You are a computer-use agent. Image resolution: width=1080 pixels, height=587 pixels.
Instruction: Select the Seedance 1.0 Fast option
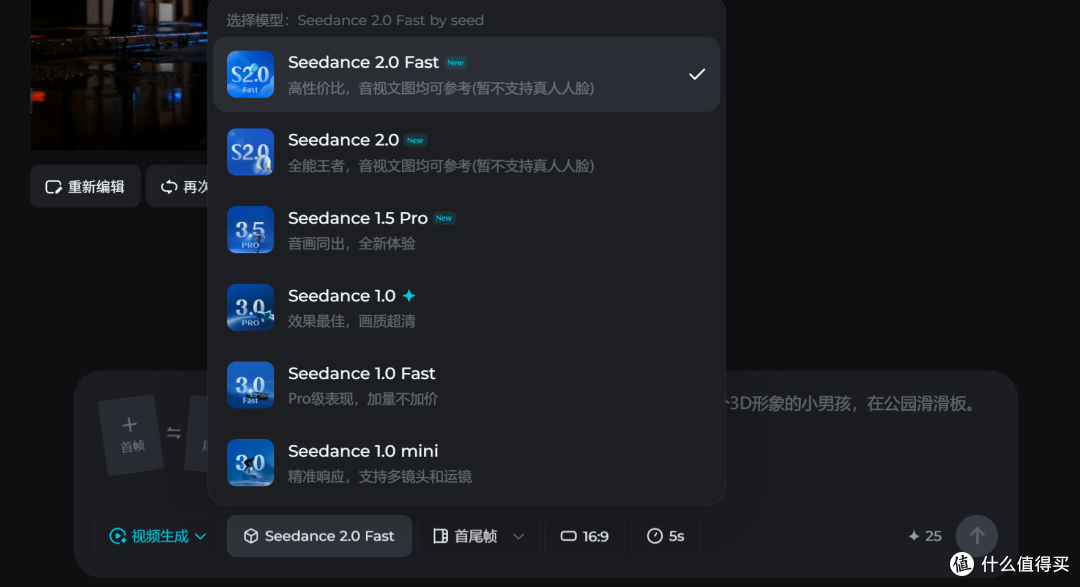point(466,385)
